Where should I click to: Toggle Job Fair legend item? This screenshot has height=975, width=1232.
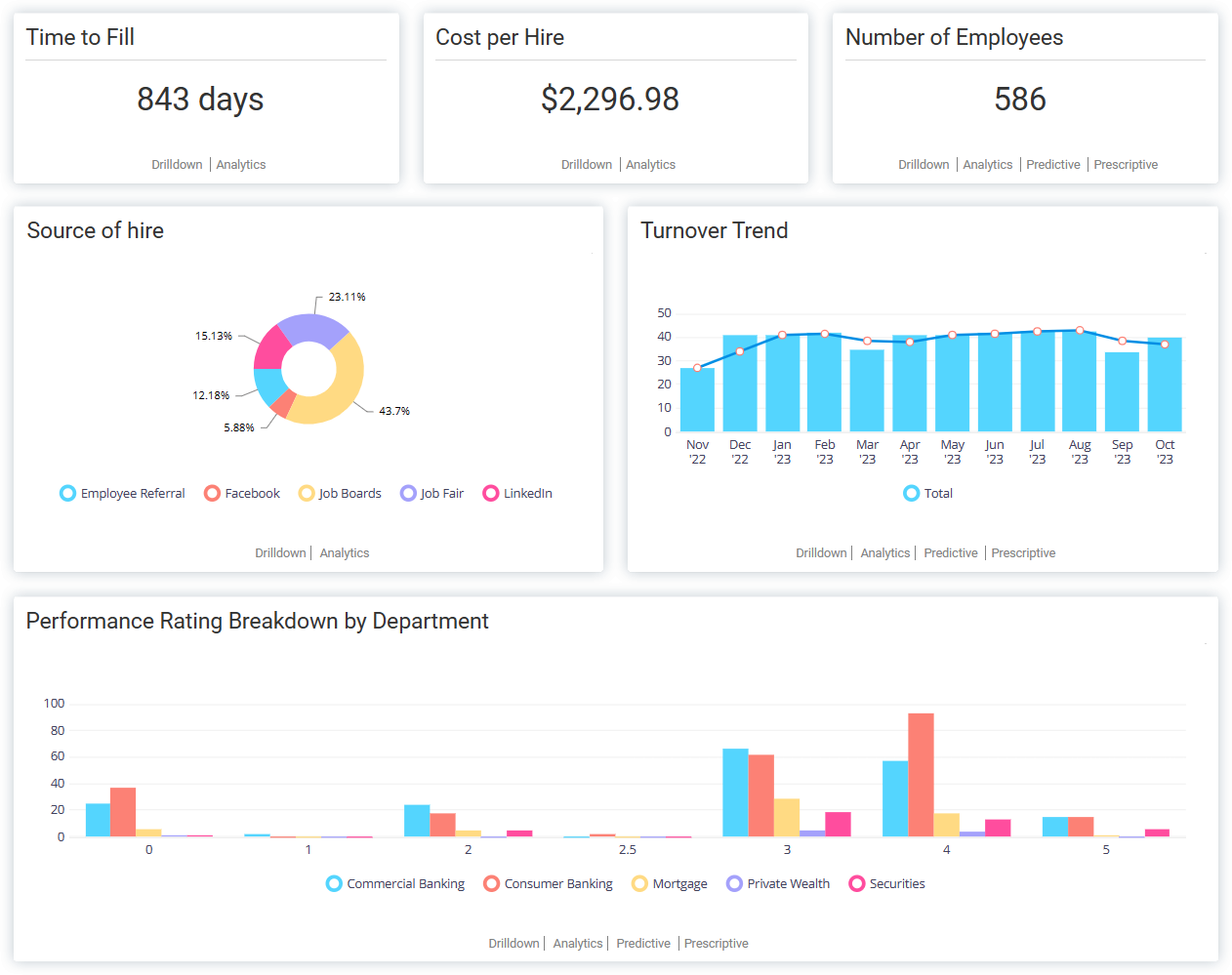432,494
